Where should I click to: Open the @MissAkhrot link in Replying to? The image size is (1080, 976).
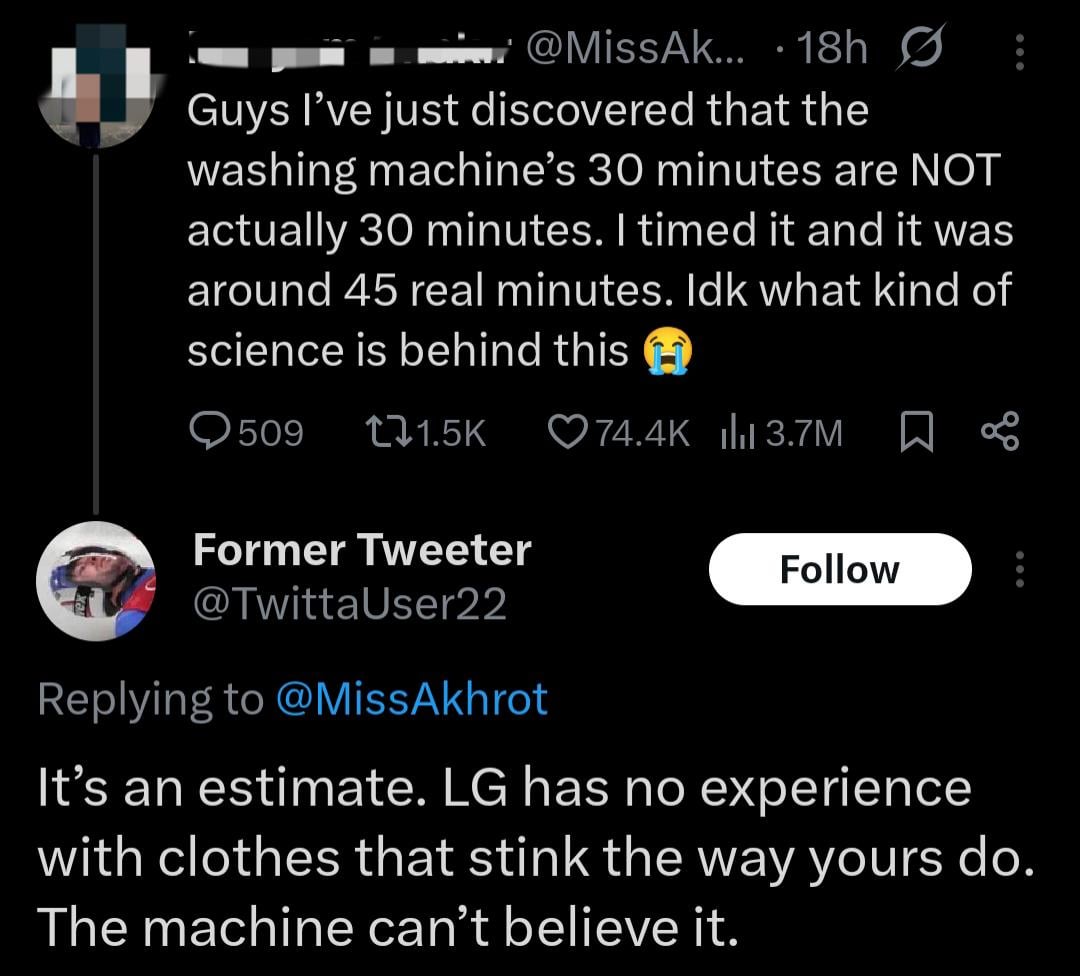click(410, 698)
